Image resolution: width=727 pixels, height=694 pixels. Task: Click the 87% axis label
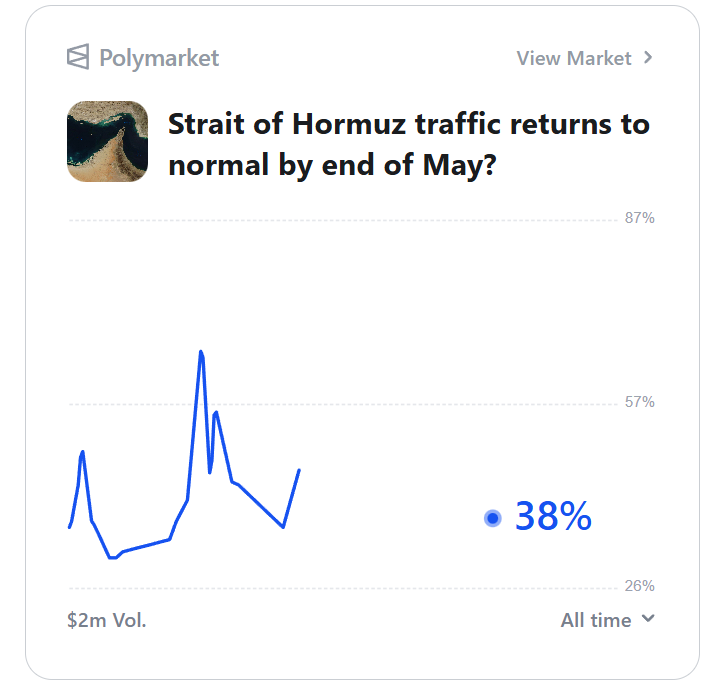click(639, 218)
